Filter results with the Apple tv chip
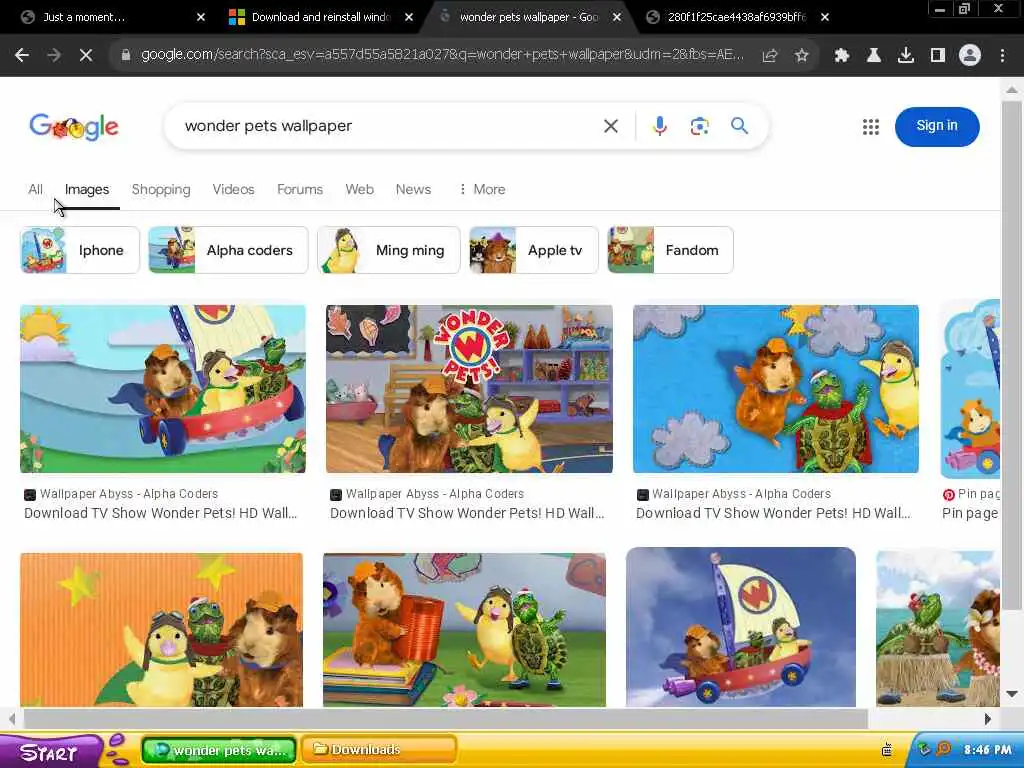1024x768 pixels. coord(534,250)
